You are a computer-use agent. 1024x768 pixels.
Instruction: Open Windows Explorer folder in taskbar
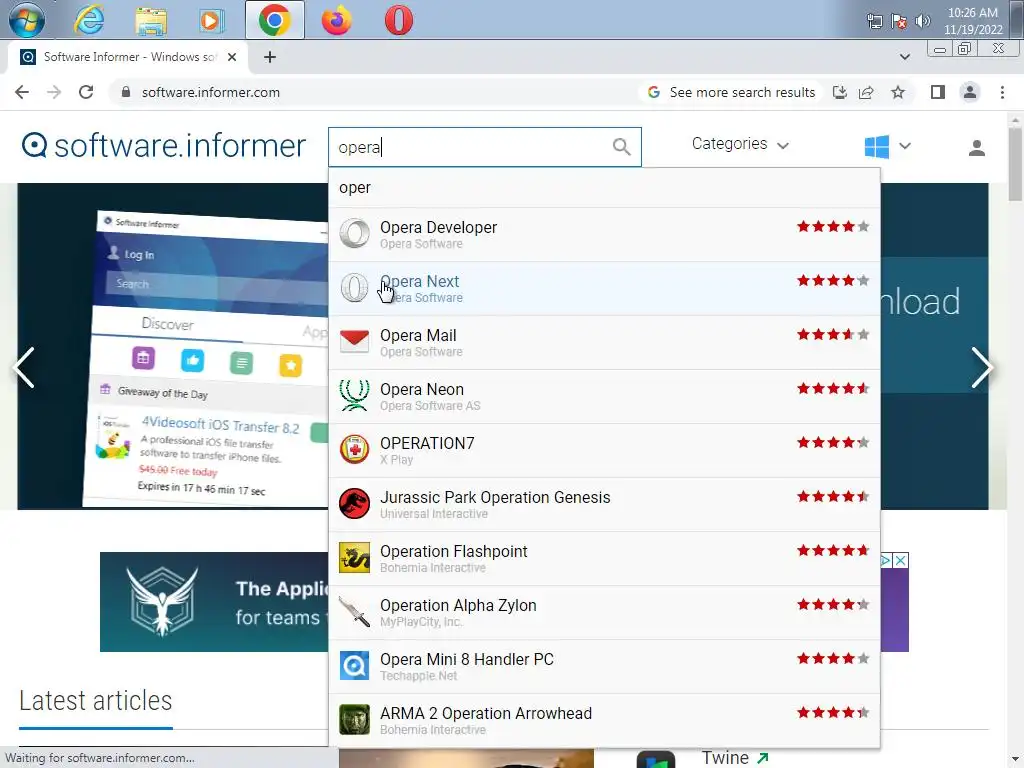(151, 20)
